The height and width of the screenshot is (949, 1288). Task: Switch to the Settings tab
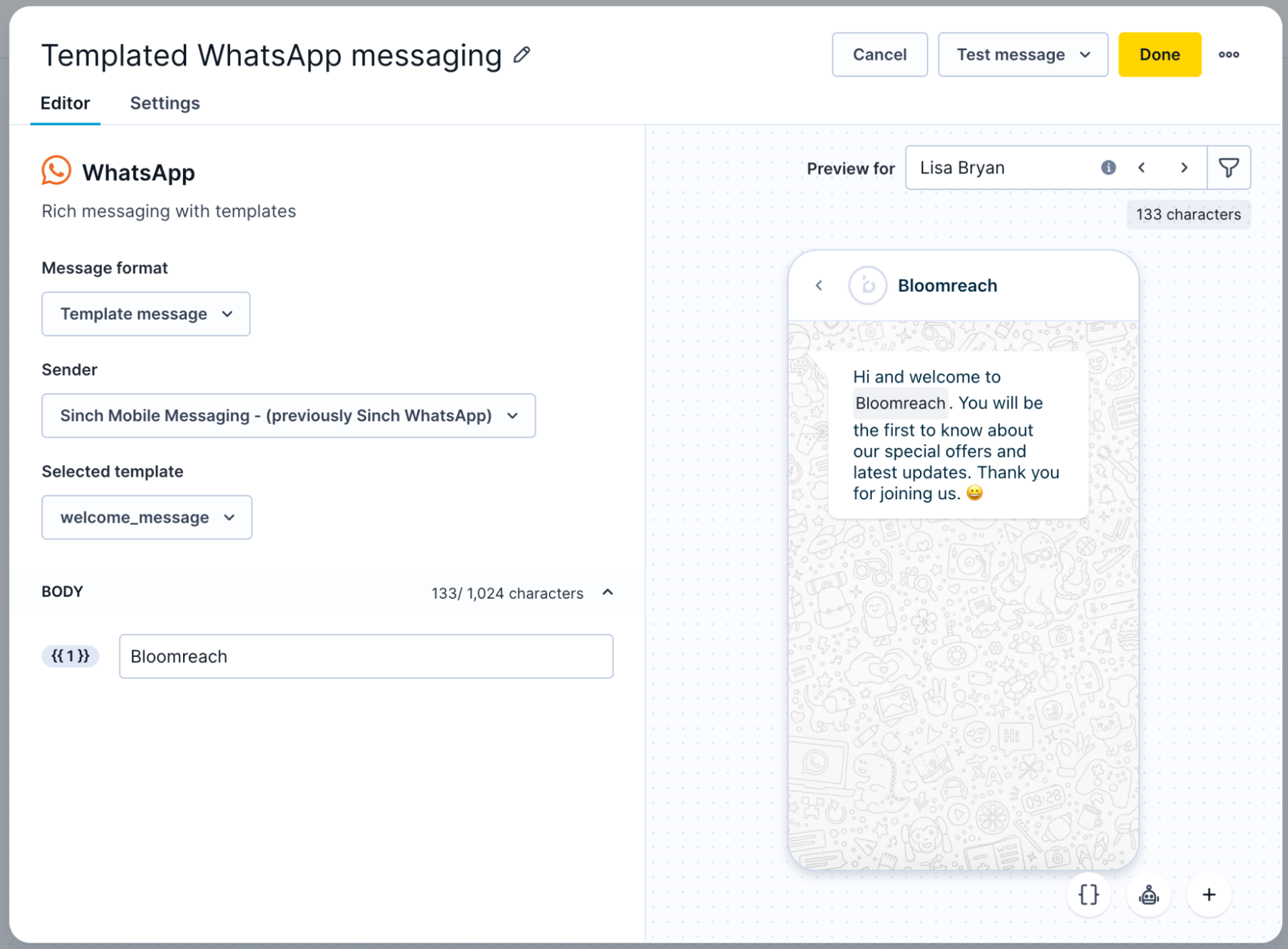[165, 103]
